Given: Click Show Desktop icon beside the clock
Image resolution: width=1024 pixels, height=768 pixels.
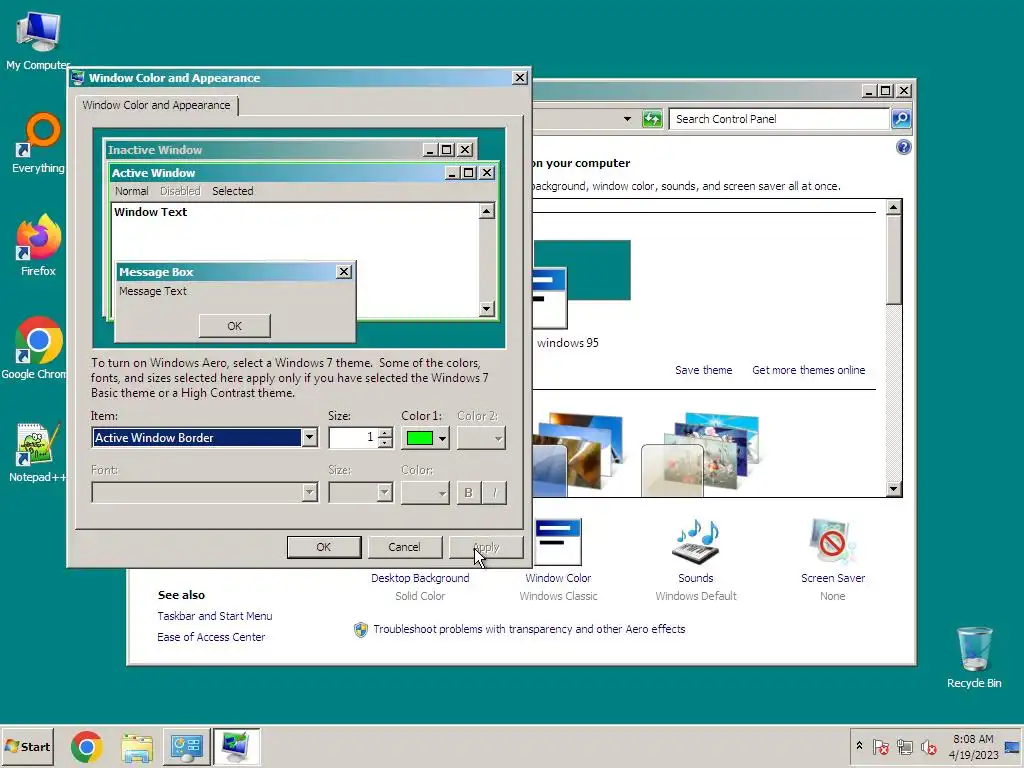Looking at the screenshot, I should pos(1013,747).
